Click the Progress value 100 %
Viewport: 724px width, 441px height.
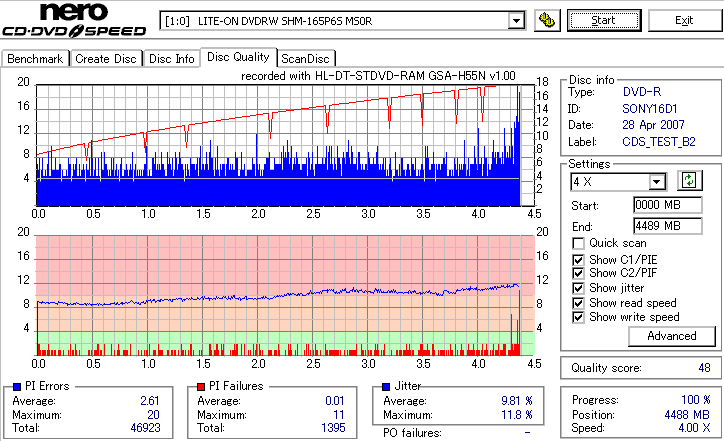coord(696,400)
